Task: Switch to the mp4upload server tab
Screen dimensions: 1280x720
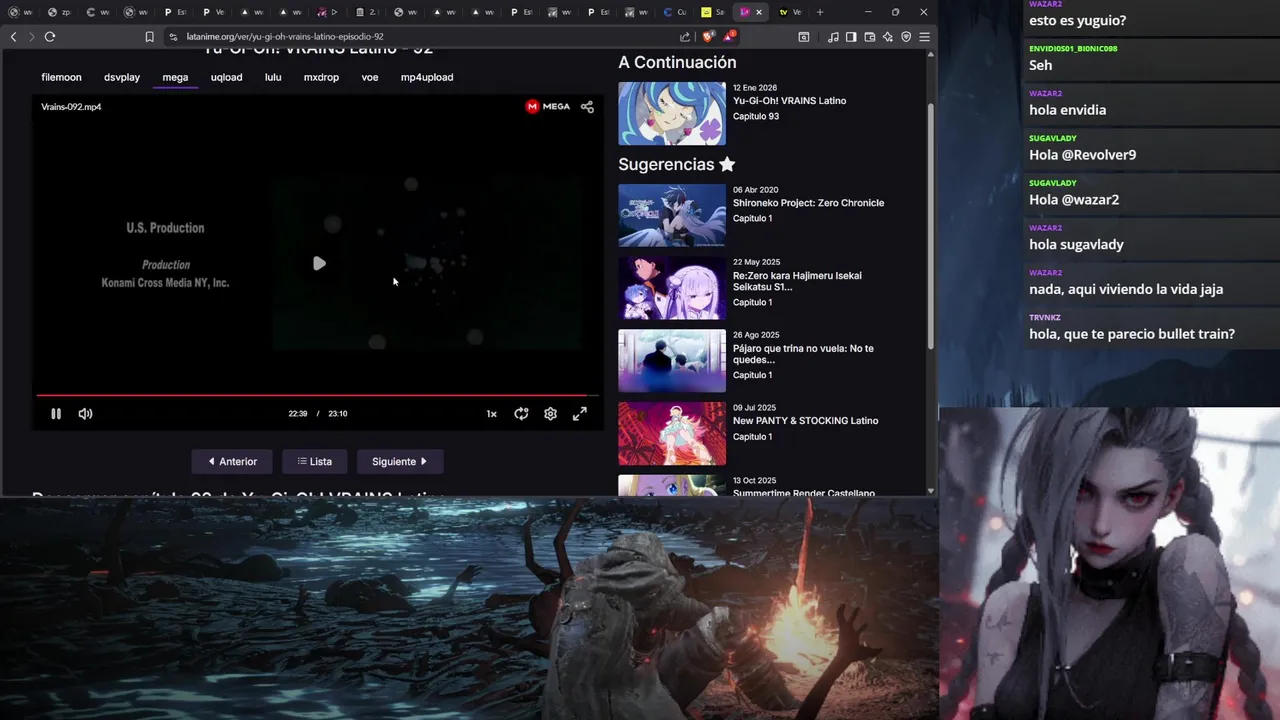Action: 427,77
